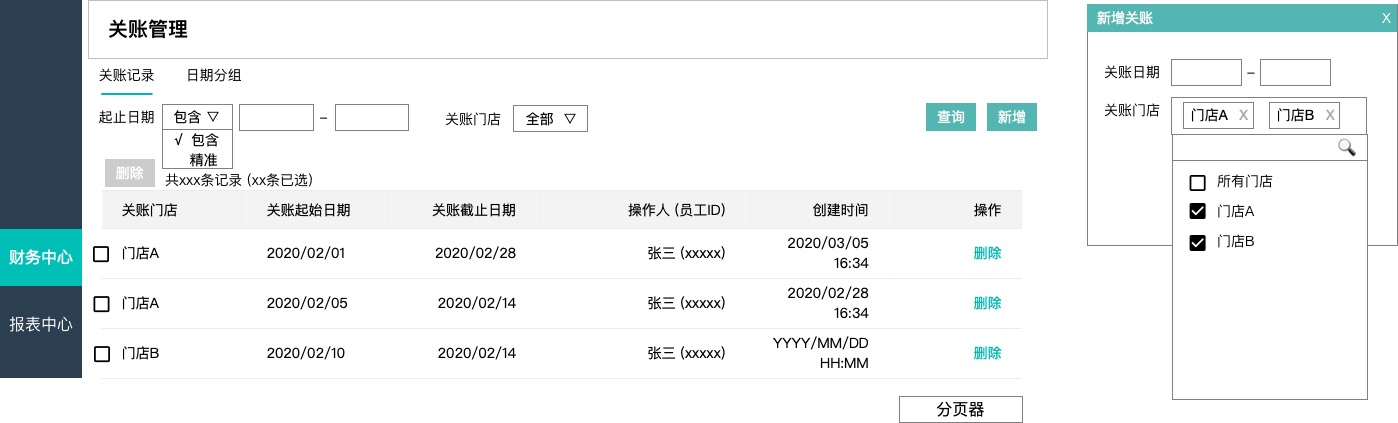Choose 精准 in the dropdown options
The image size is (1398, 423).
204,159
